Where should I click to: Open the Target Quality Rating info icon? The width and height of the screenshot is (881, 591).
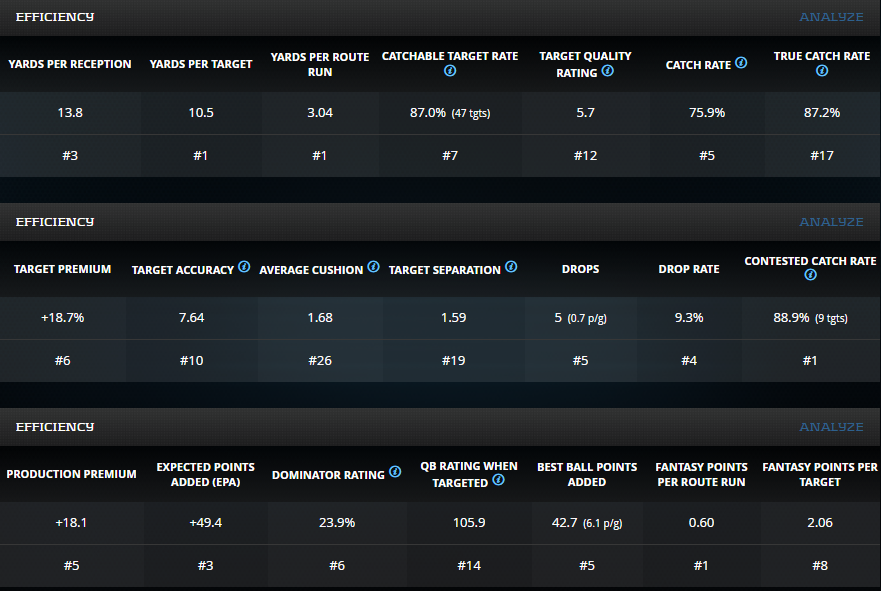(x=608, y=71)
